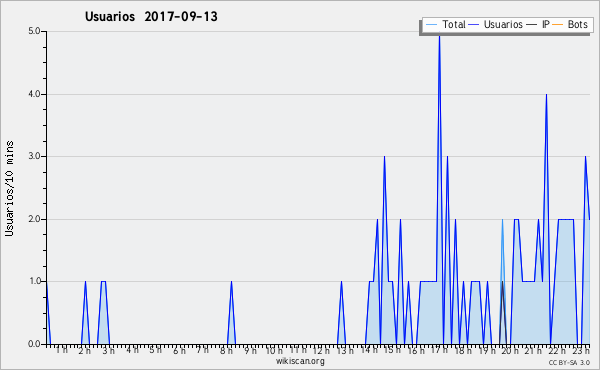600x370 pixels.
Task: Click the '19 h' x-axis label
Action: (x=487, y=350)
